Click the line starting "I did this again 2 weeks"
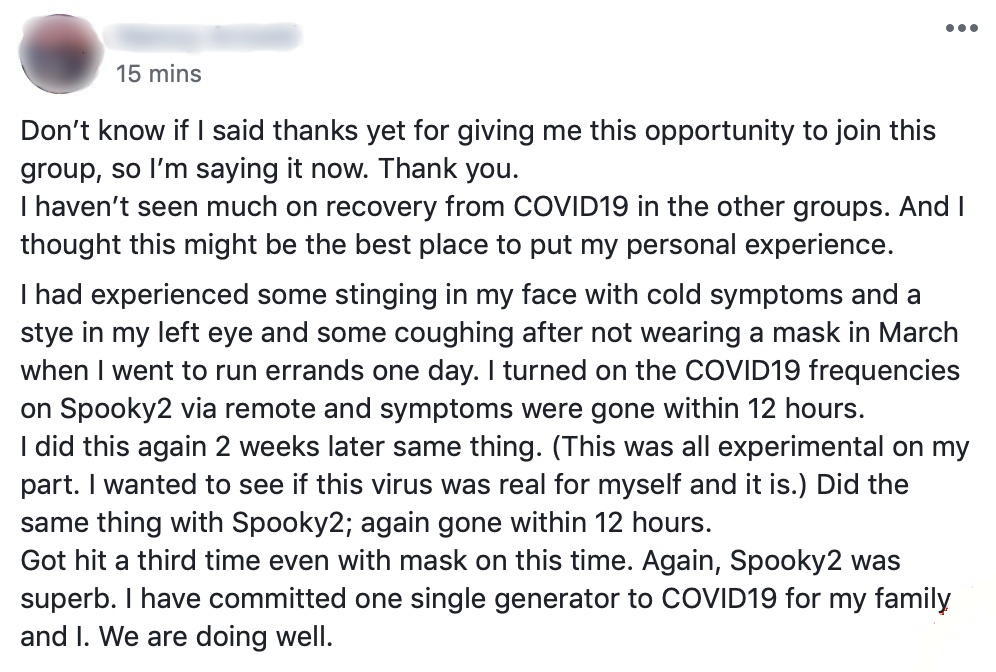The image size is (996, 672). pos(495,446)
